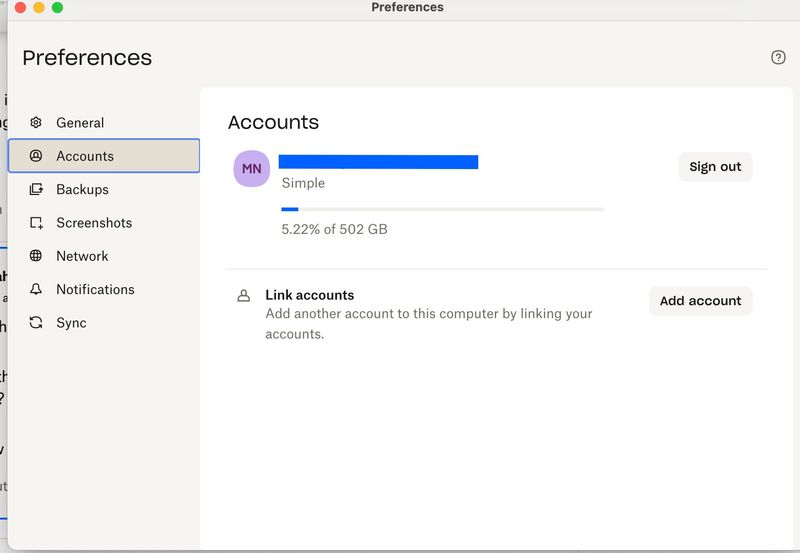This screenshot has width=800, height=553.
Task: Close the Preferences window with red button
Action: click(20, 7)
